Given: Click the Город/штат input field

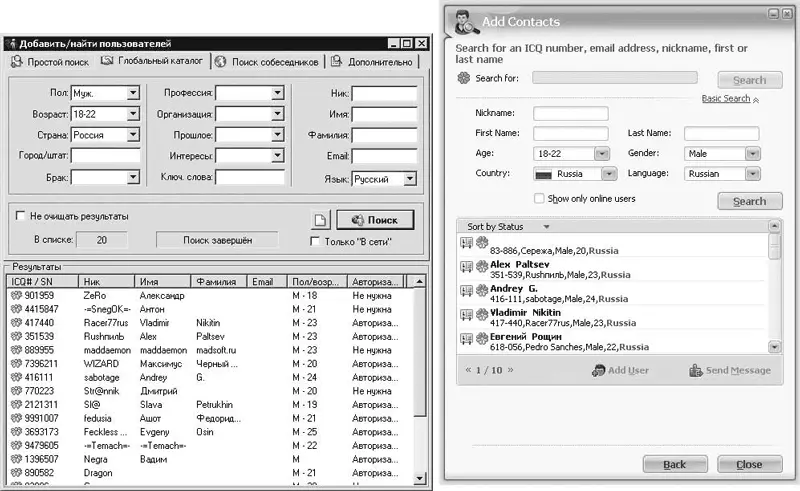Looking at the screenshot, I should pos(105,156).
